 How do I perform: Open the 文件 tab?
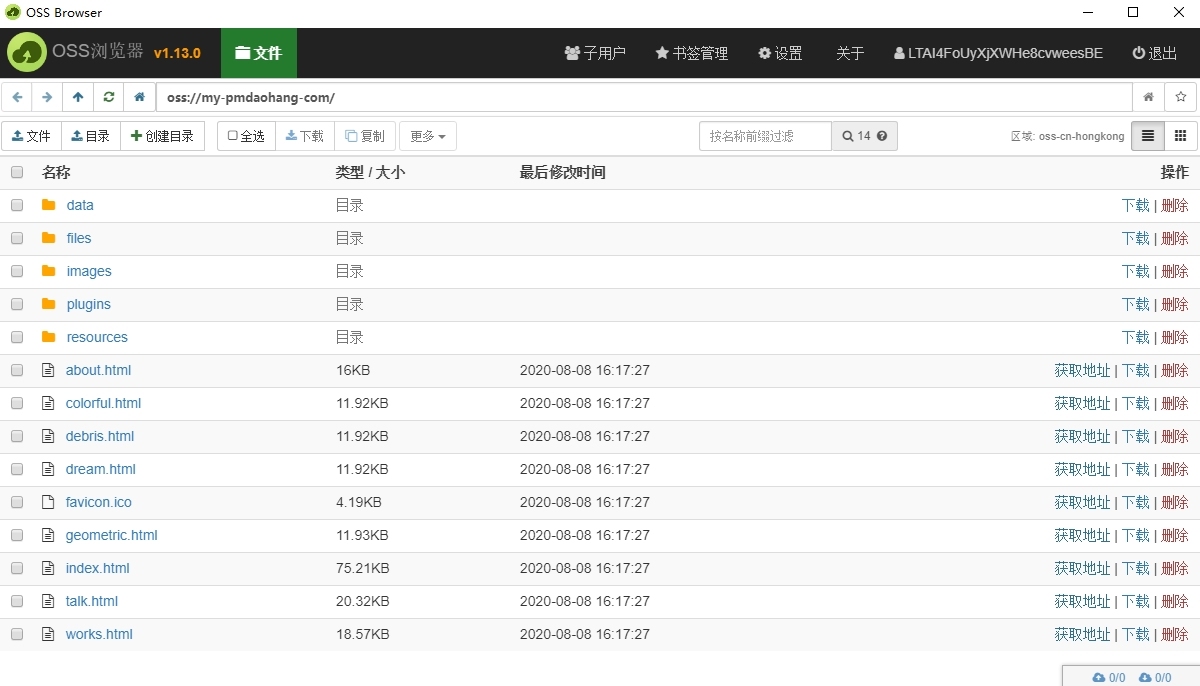click(258, 53)
